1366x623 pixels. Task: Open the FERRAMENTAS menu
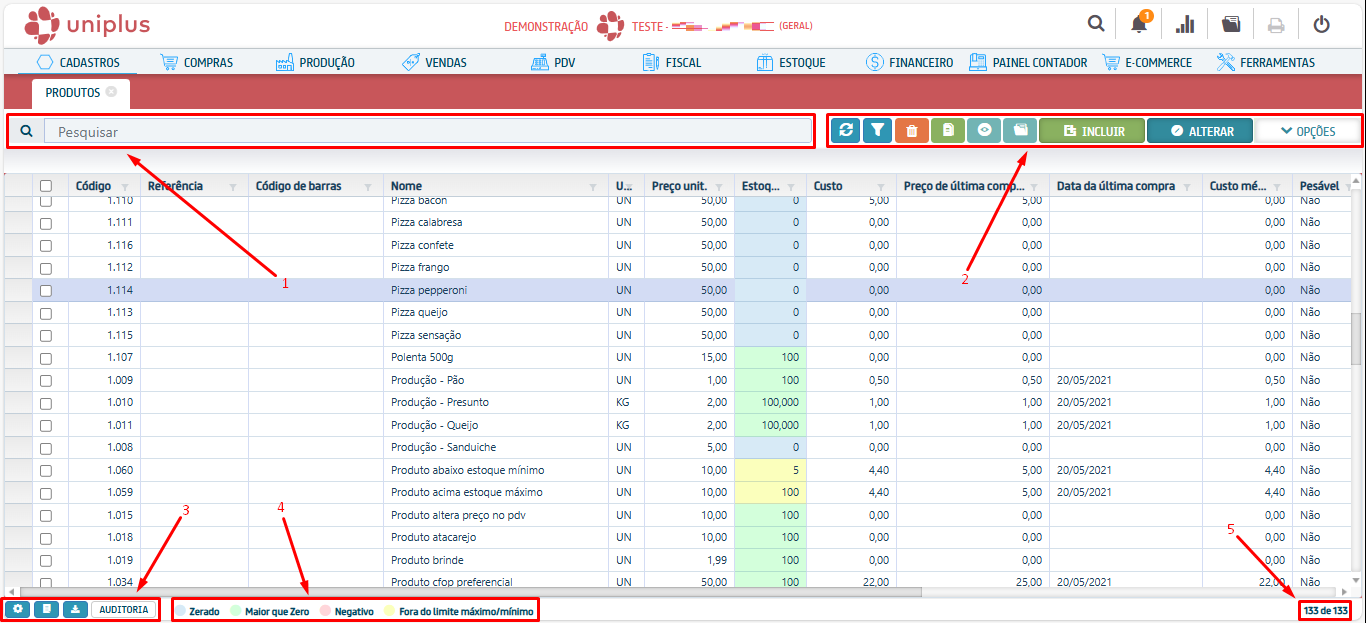(1266, 62)
